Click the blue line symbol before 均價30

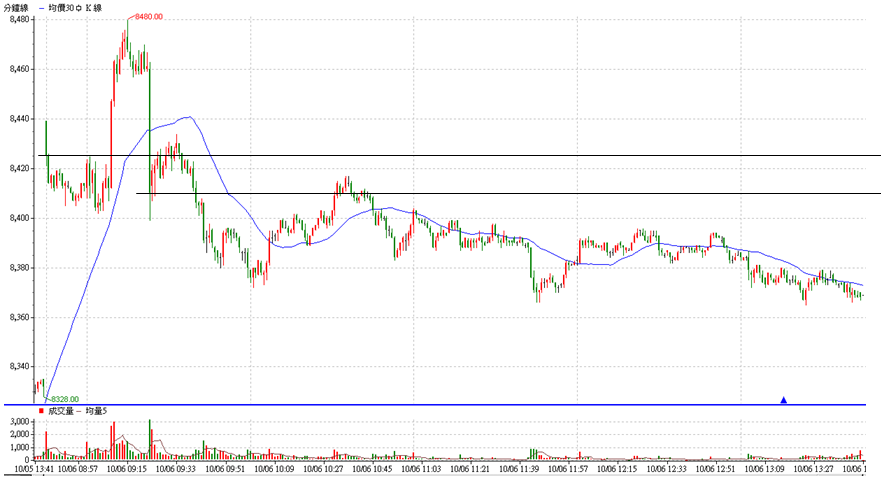[42, 8]
